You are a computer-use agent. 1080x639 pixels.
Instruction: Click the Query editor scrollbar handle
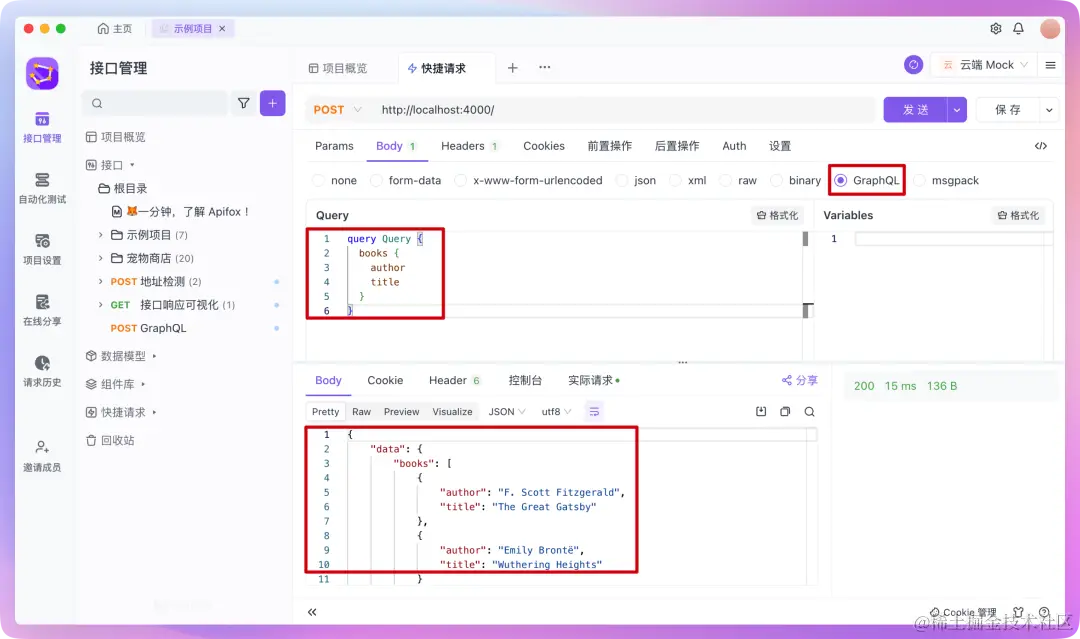pyautogui.click(x=805, y=239)
